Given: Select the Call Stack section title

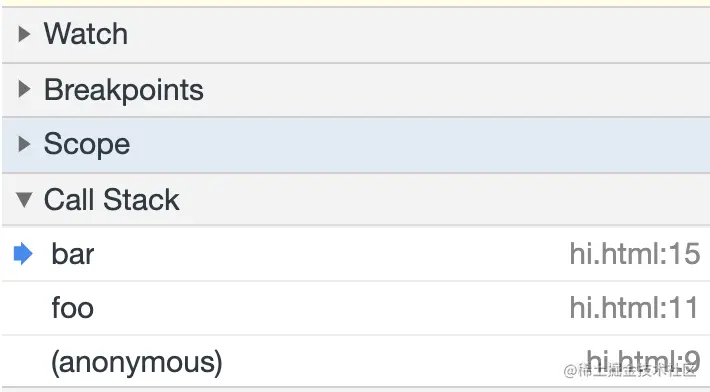Looking at the screenshot, I should 111,200.
